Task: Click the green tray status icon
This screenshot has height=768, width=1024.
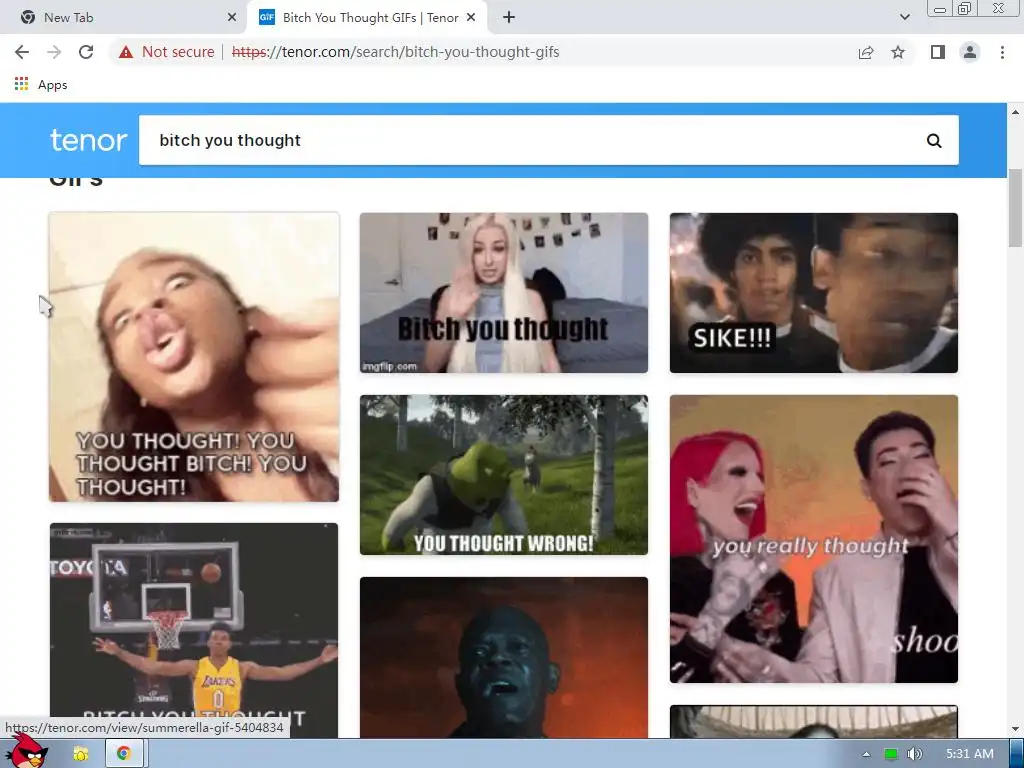Action: [x=890, y=754]
